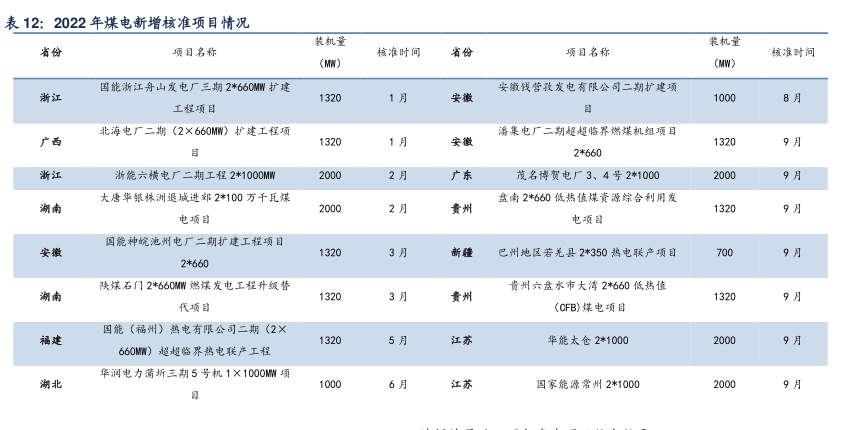Click the project '华润电力蒲圻三期 5 号机 1×1000MW 项目'
This screenshot has height=430, width=849.
(x=195, y=384)
